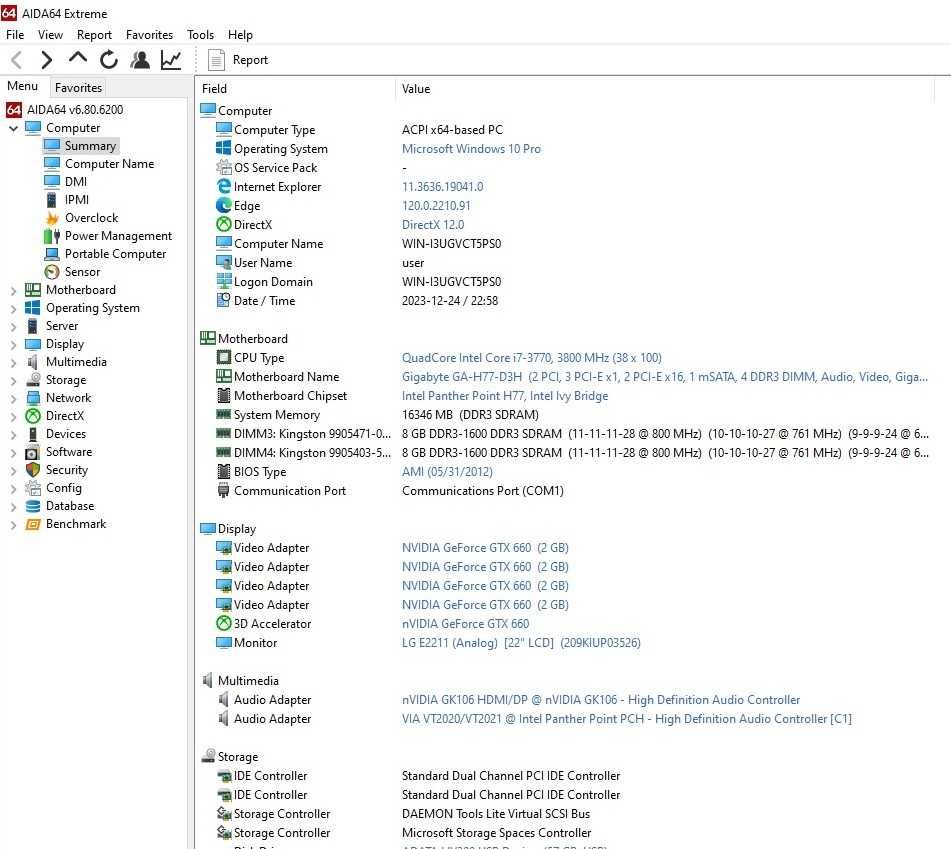Click the Edge browser icon in summary
The height and width of the screenshot is (849, 951).
pos(224,206)
